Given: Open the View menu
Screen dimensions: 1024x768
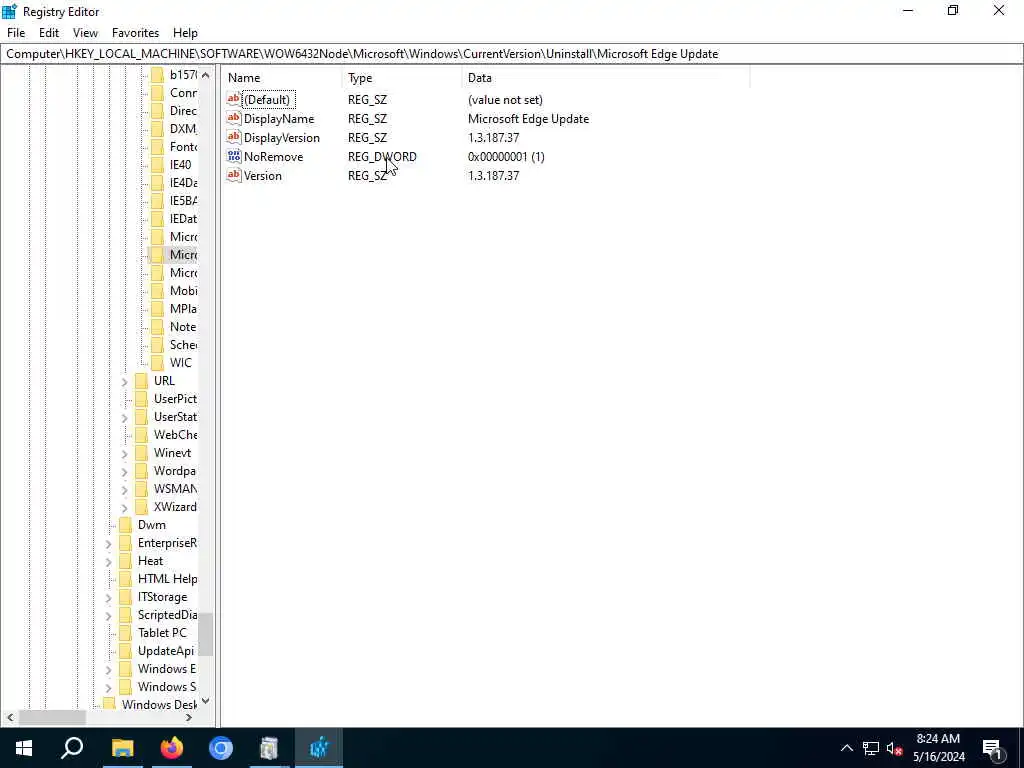Looking at the screenshot, I should pos(85,33).
